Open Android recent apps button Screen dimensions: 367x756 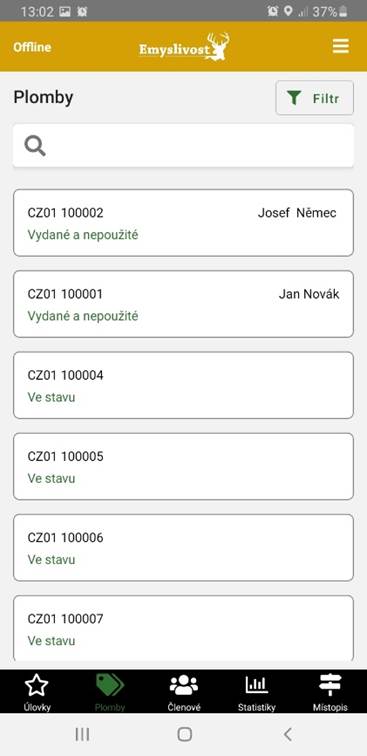point(82,734)
